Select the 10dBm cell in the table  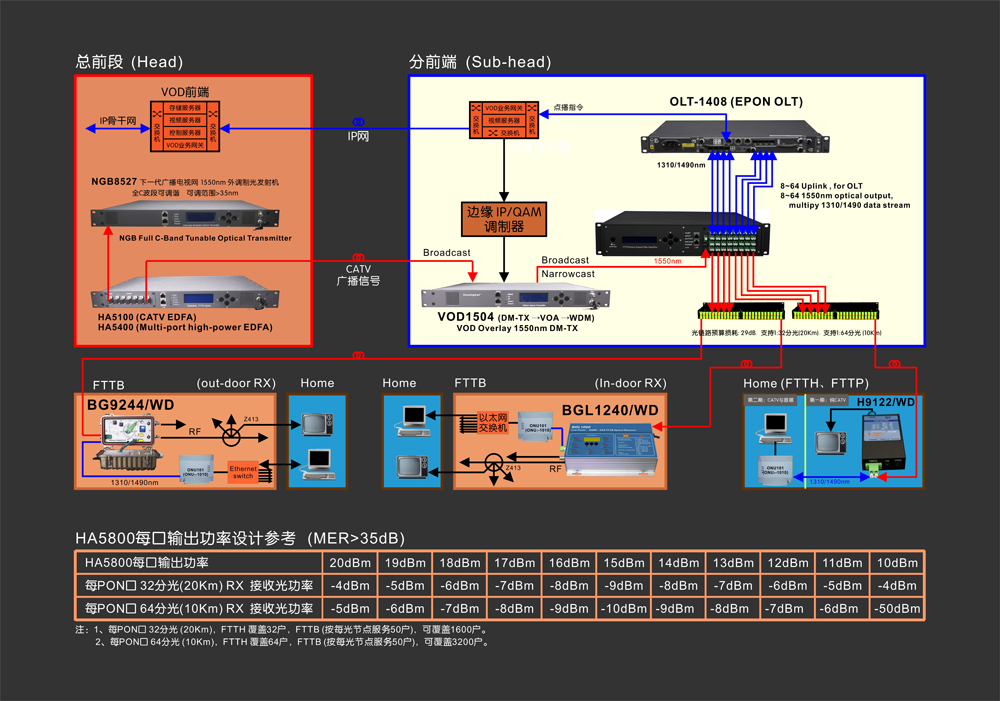pyautogui.click(x=897, y=563)
